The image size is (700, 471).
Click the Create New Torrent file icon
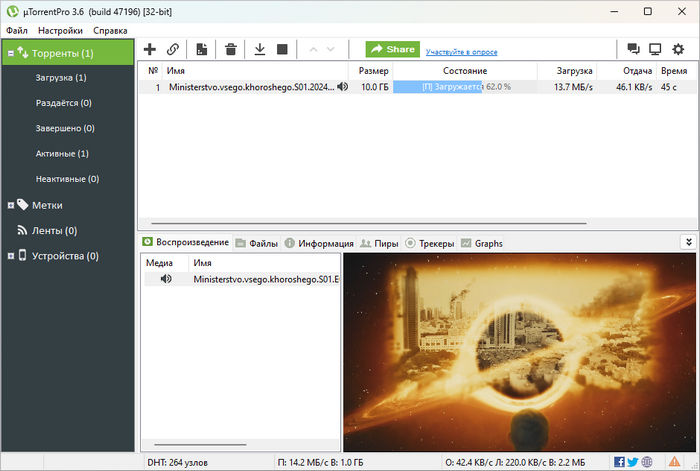coord(202,49)
